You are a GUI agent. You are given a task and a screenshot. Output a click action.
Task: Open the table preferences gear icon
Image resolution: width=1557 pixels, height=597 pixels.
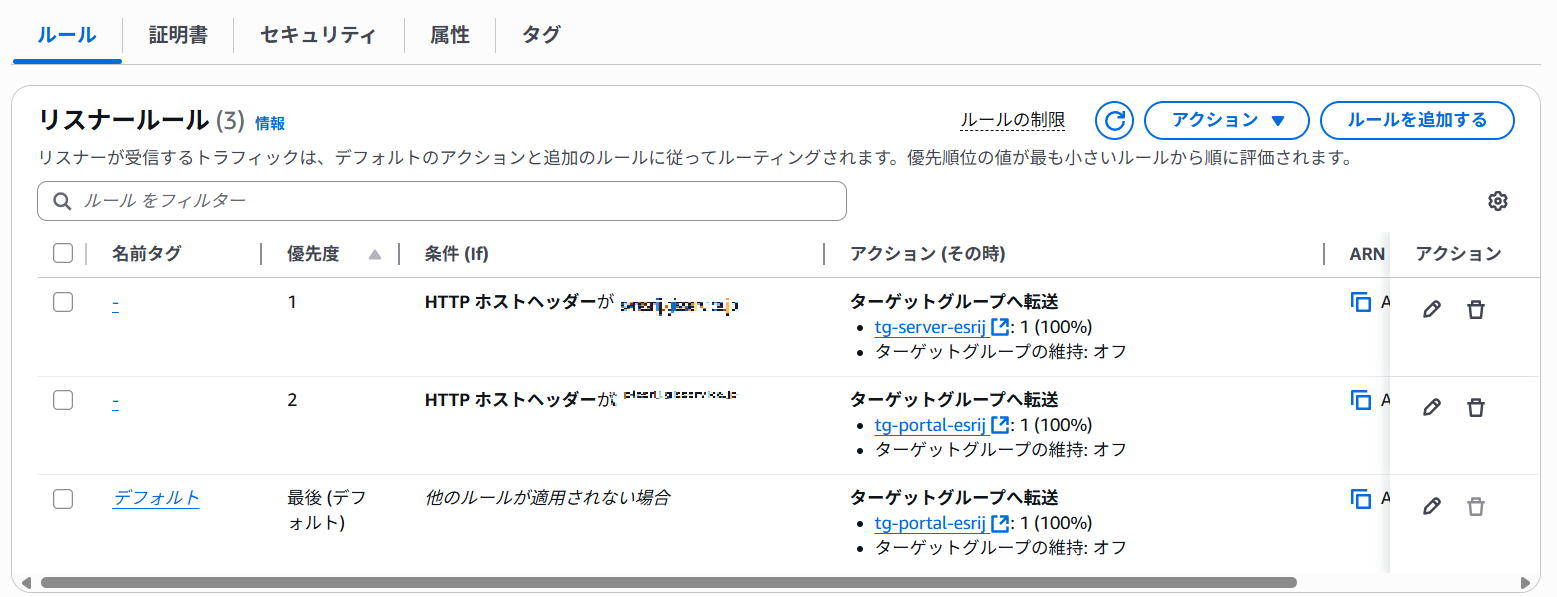click(x=1497, y=201)
